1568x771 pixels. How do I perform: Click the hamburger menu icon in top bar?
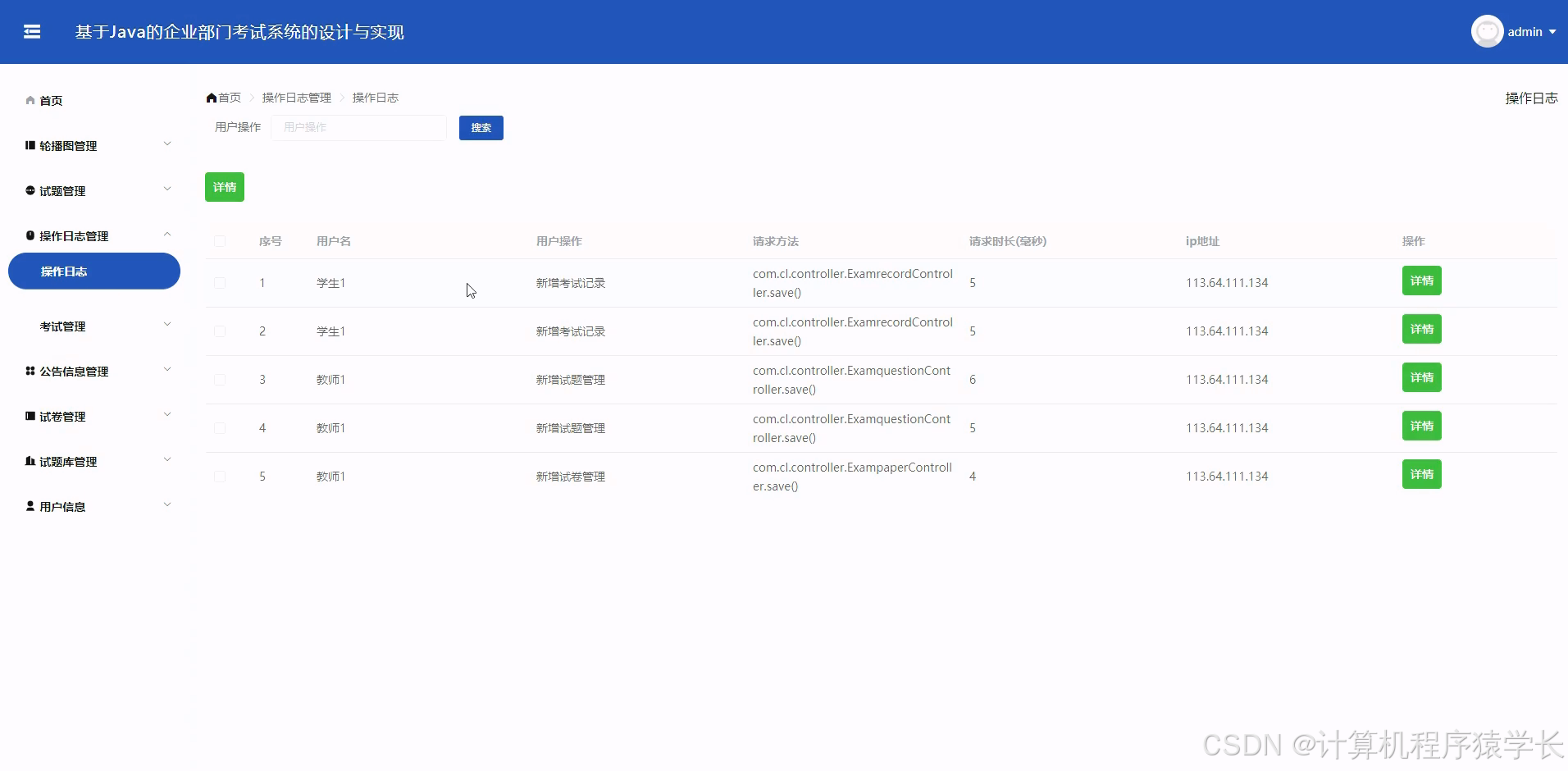coord(32,31)
